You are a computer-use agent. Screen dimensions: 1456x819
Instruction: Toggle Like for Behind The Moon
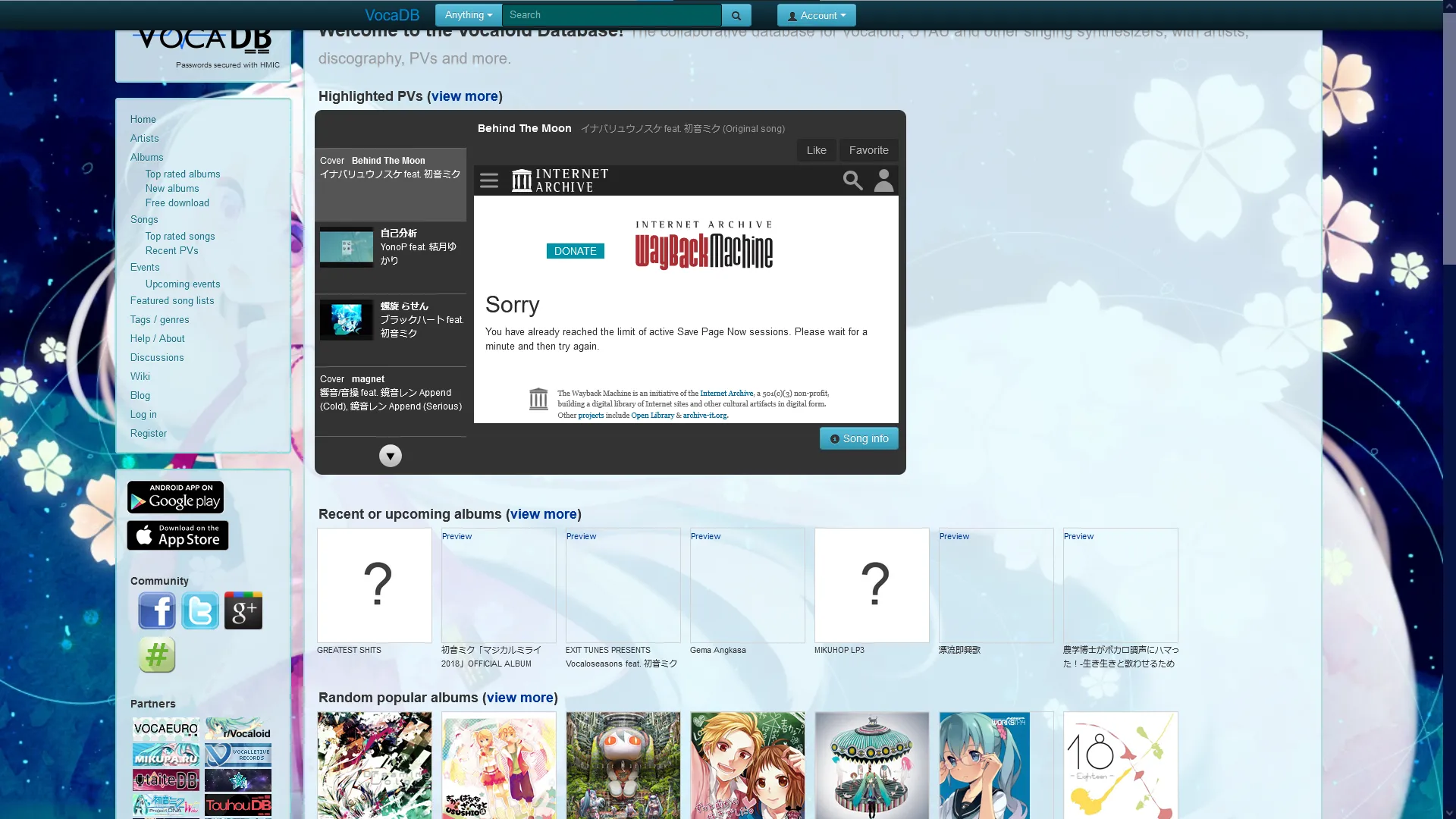point(816,150)
